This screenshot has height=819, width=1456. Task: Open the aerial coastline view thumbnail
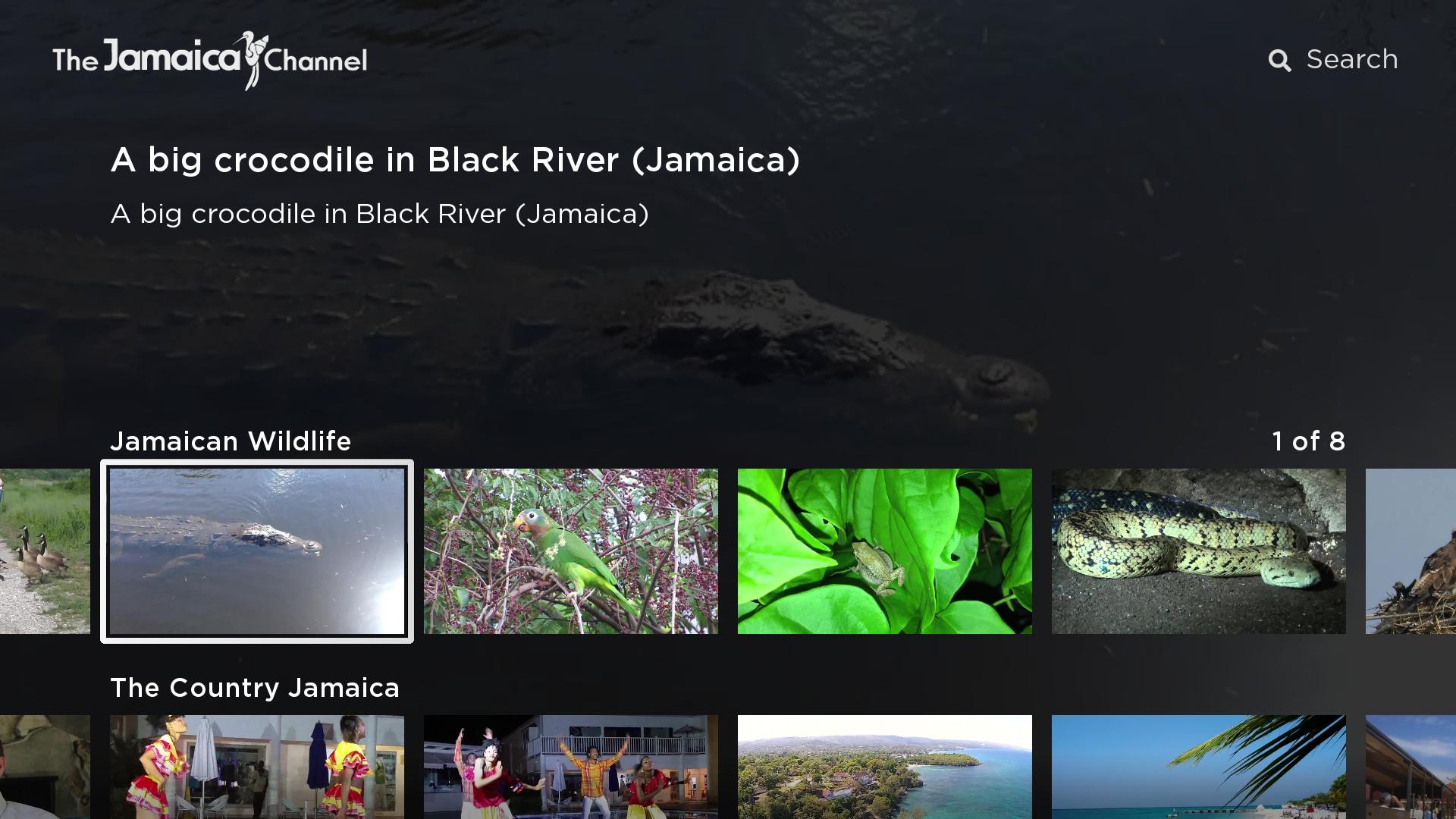coord(885,767)
